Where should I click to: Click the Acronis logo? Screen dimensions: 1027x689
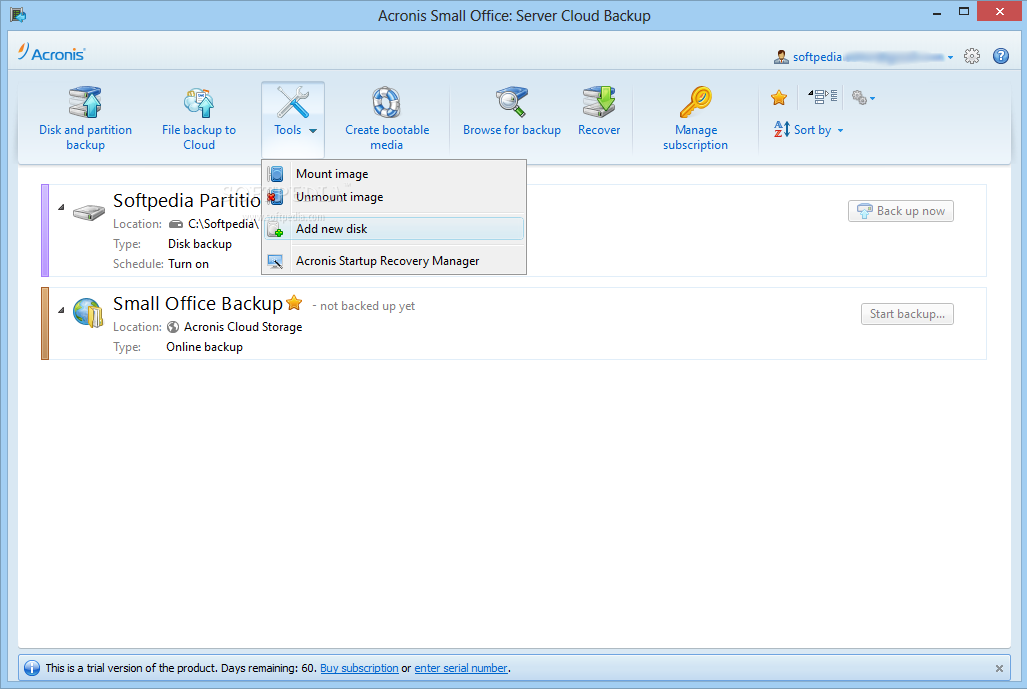[x=52, y=52]
